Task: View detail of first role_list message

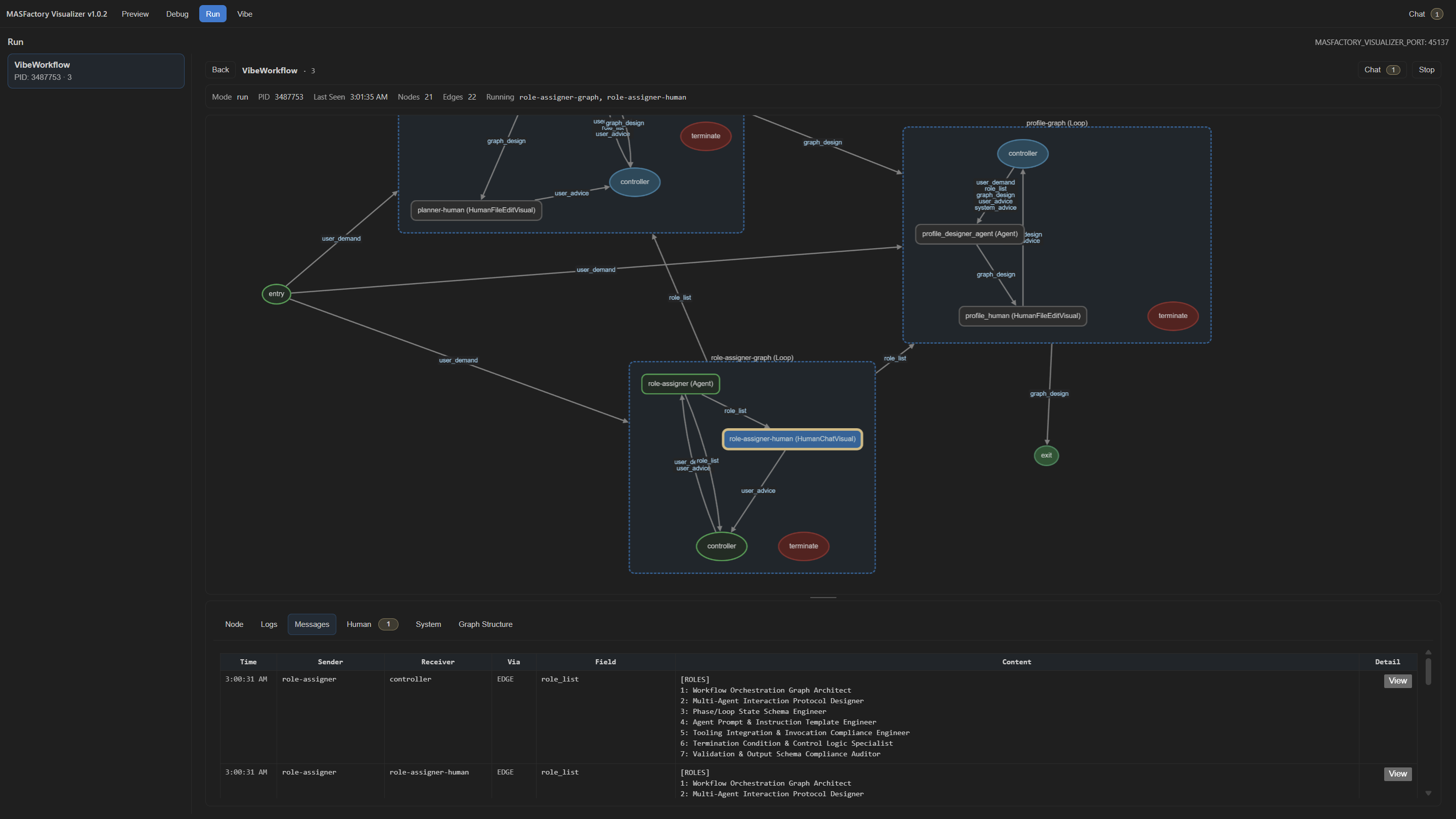Action: click(x=1397, y=680)
